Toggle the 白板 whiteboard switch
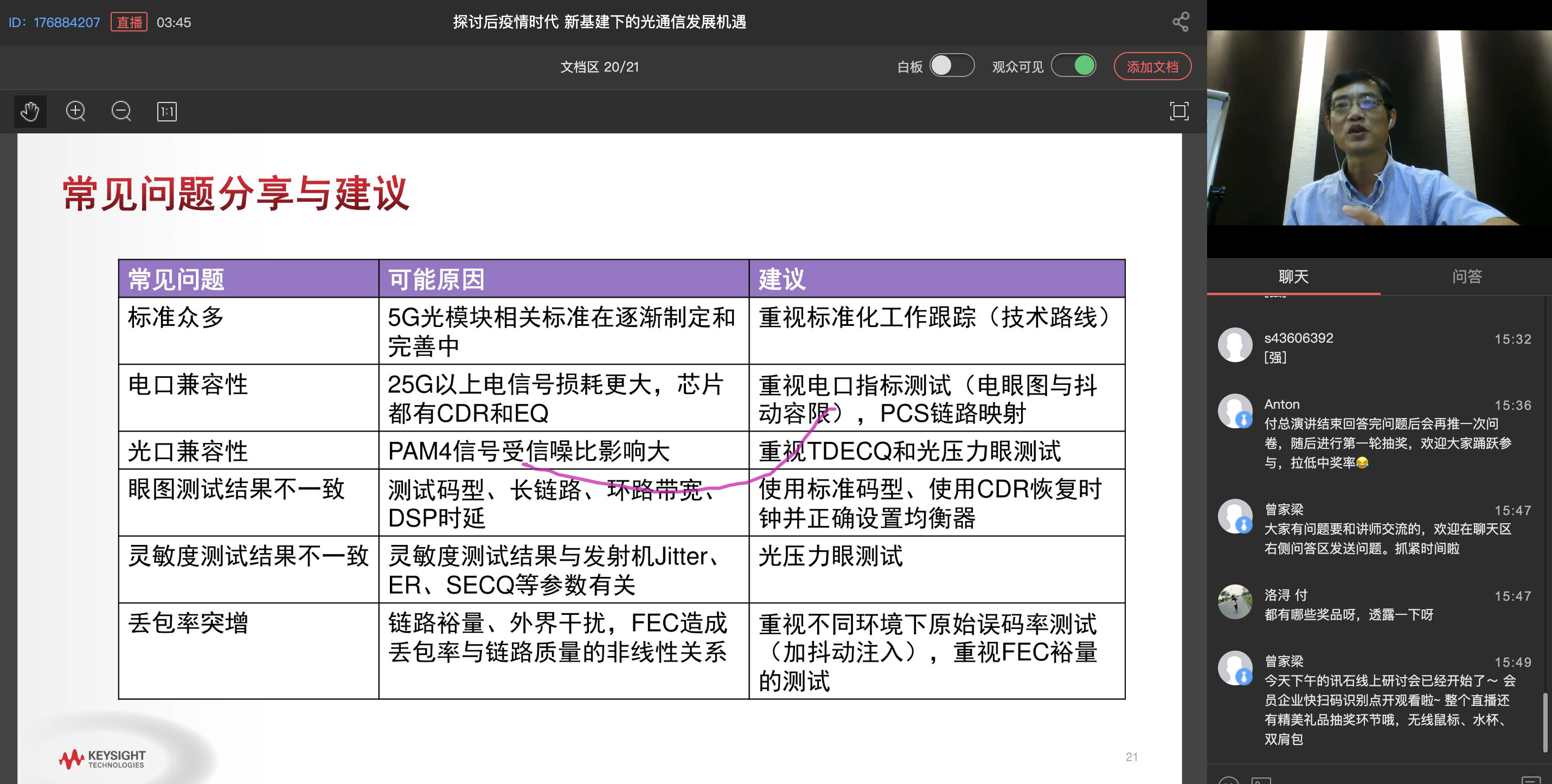 [x=951, y=66]
